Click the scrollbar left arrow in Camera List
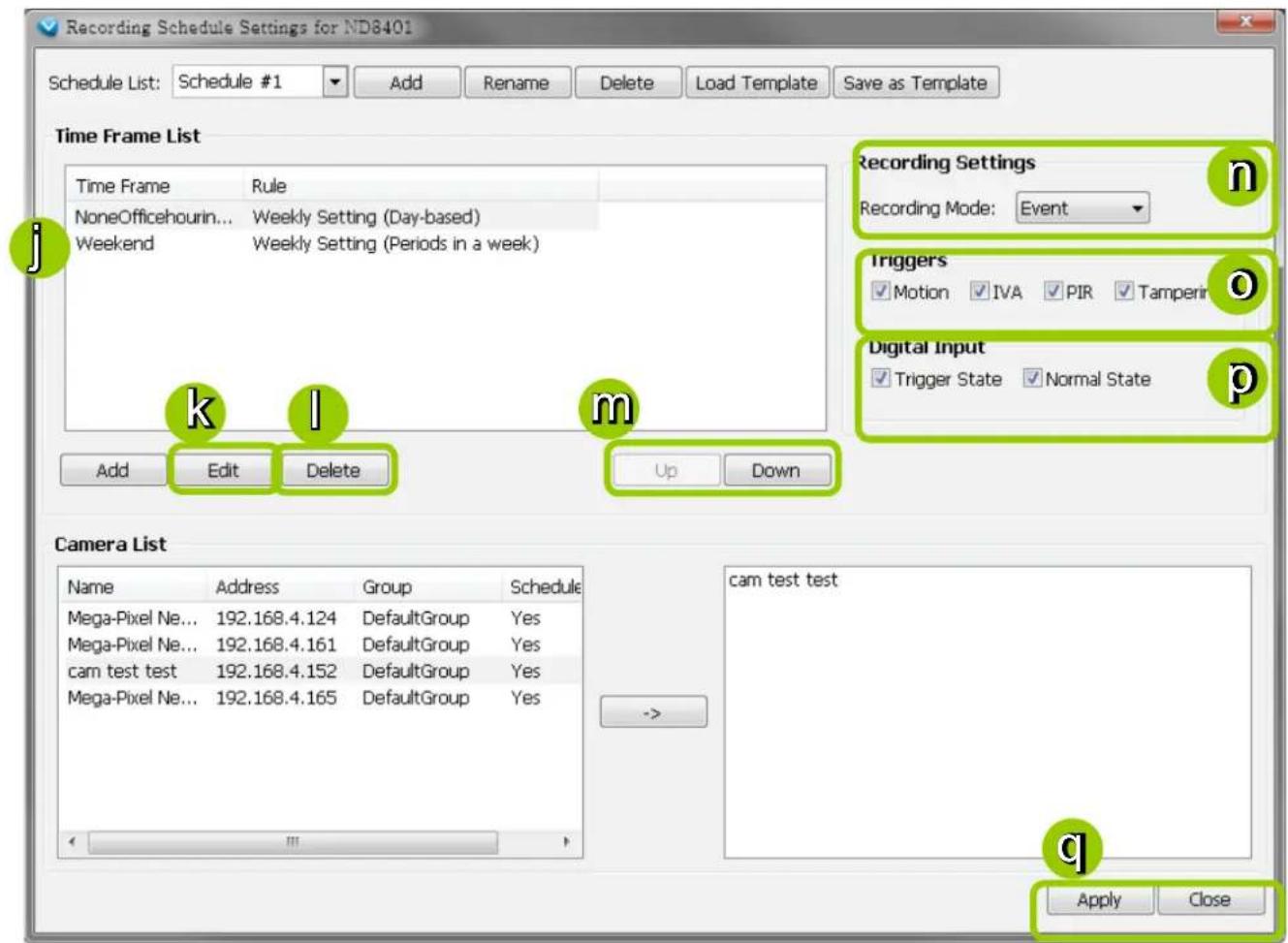 (72, 842)
